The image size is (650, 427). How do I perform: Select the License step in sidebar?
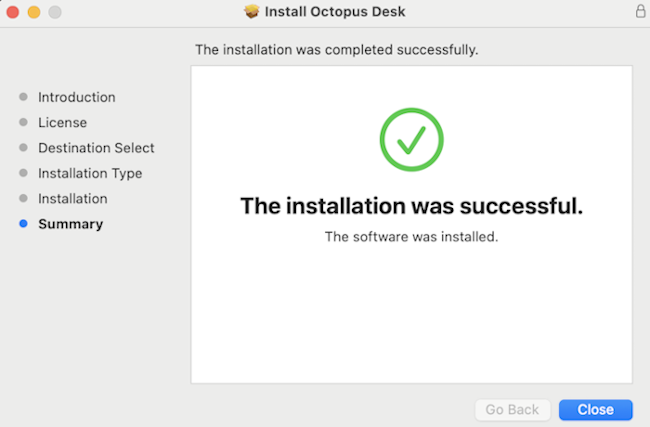click(63, 122)
